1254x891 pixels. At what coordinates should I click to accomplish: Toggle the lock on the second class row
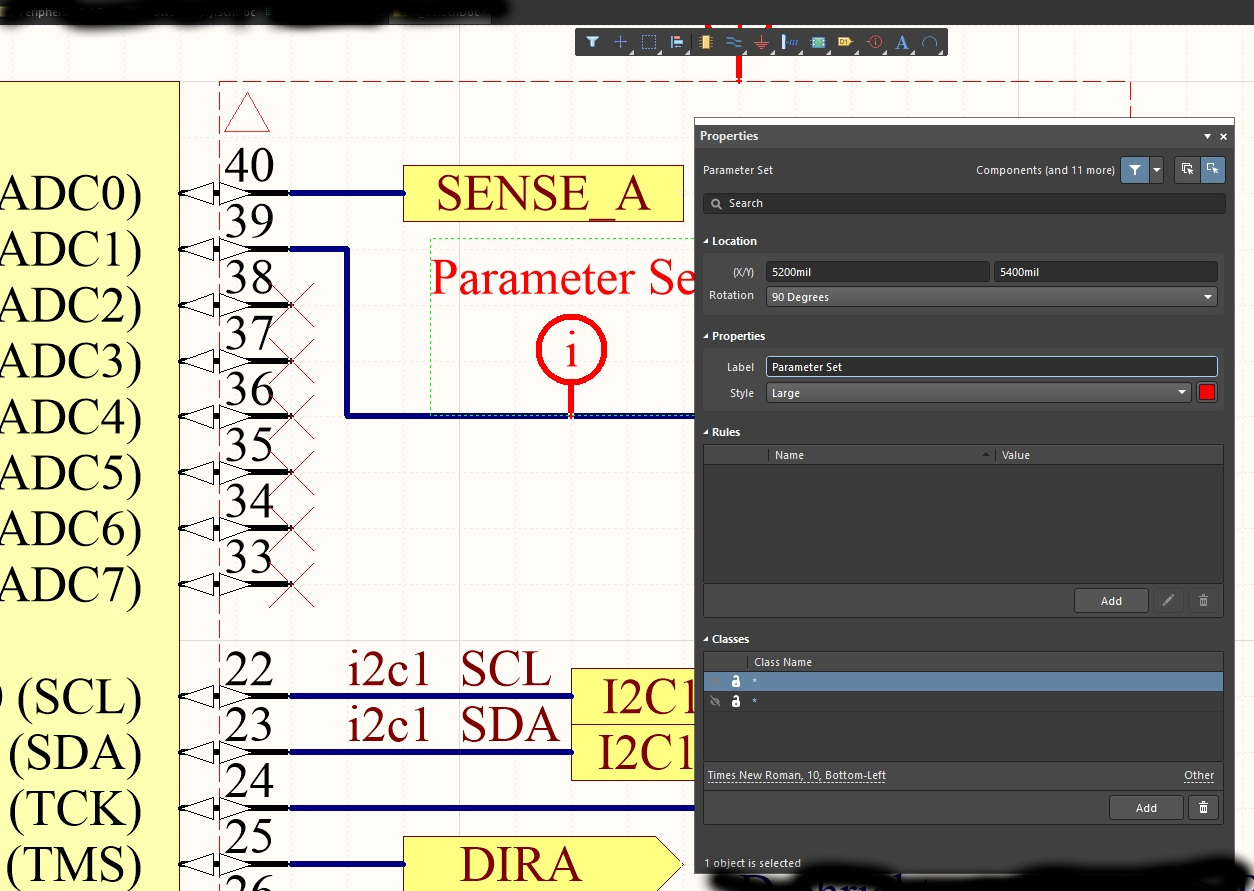click(736, 702)
